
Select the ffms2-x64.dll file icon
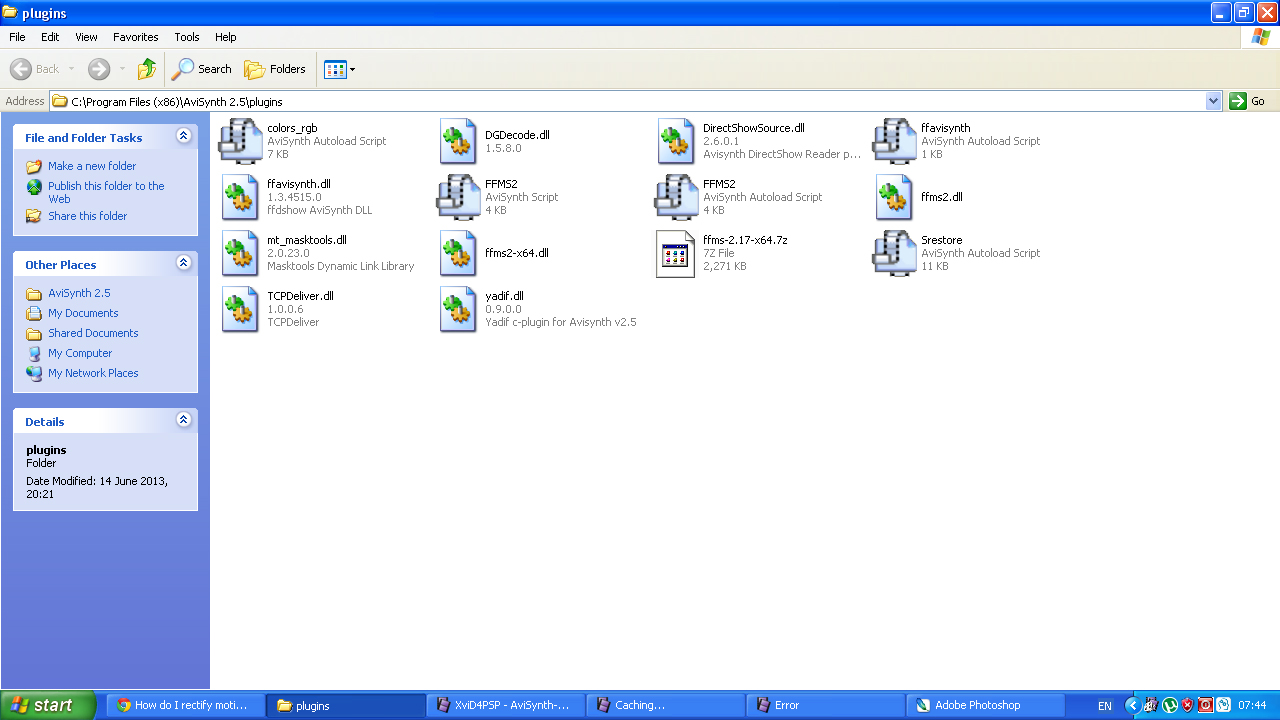click(458, 253)
